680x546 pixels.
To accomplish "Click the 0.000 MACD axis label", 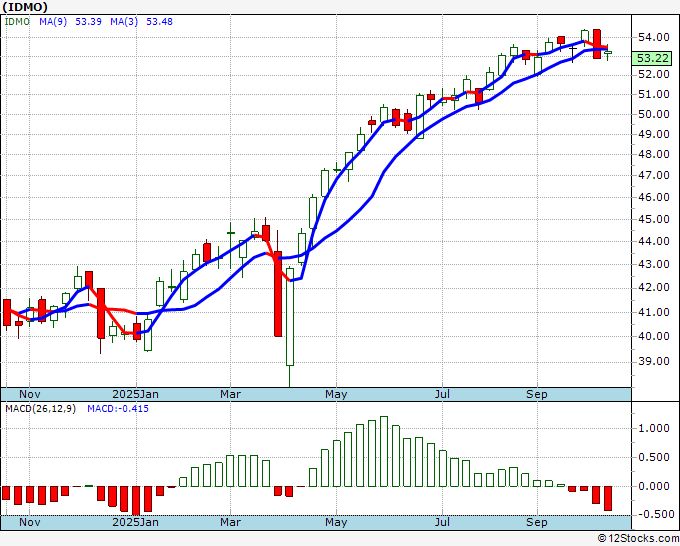I will (x=654, y=487).
